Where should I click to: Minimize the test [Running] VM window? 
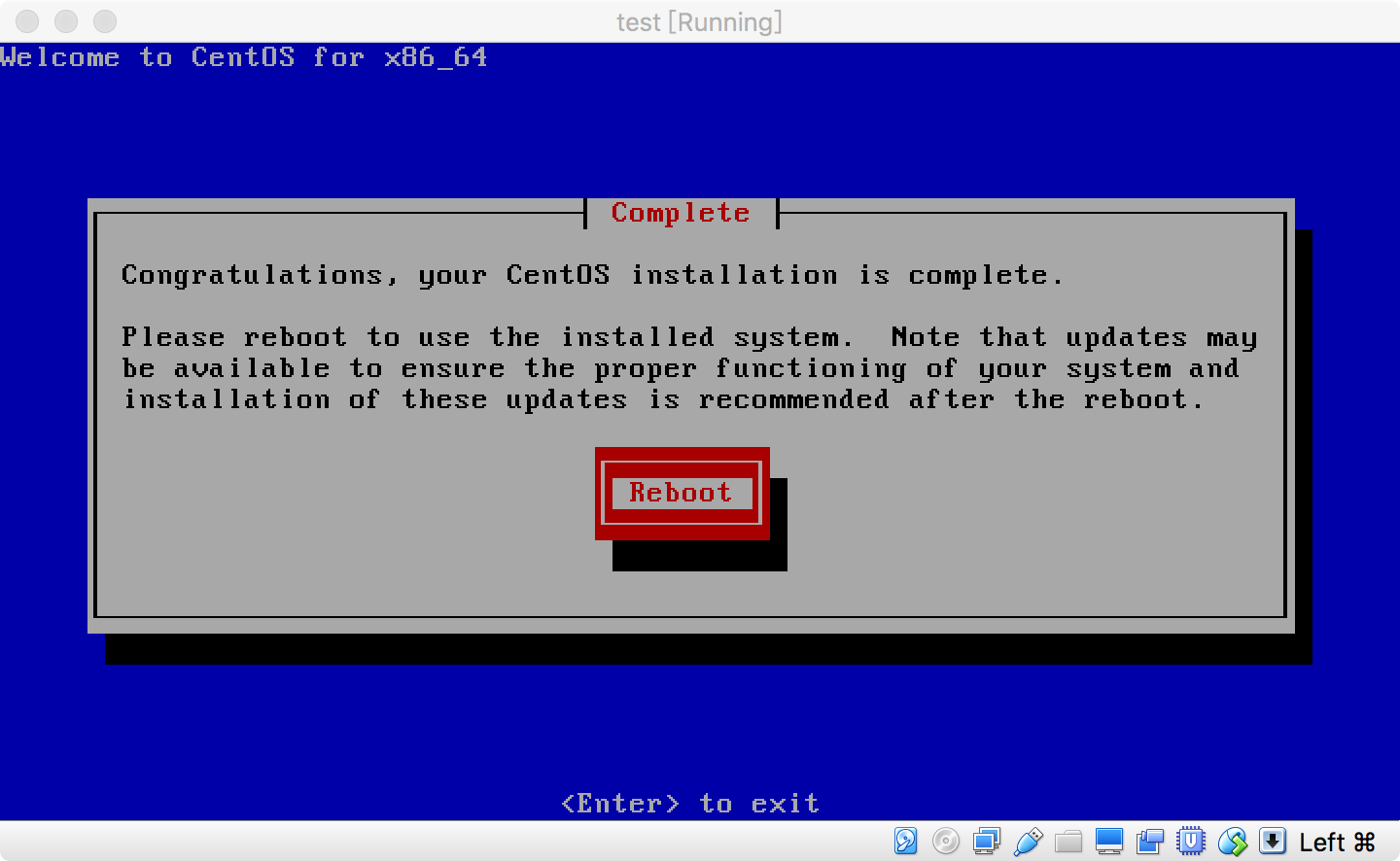66,21
